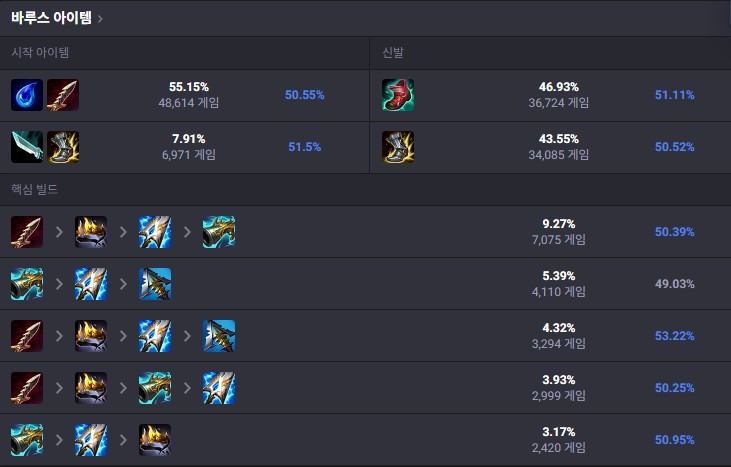Click the 51.11% win rate for red boots
The width and height of the screenshot is (731, 467).
pyautogui.click(x=675, y=95)
